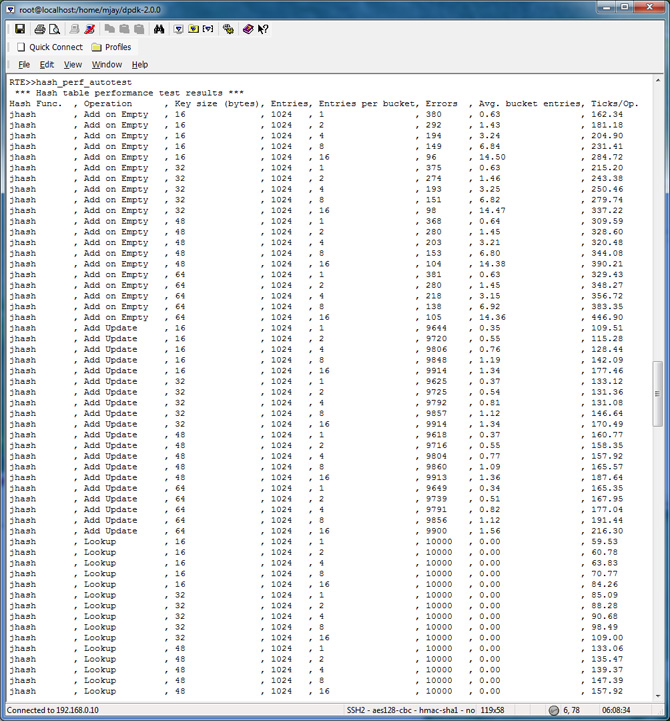Viewport: 670px width, 721px height.
Task: Minimize the SSH client window
Action: pyautogui.click(x=607, y=7)
